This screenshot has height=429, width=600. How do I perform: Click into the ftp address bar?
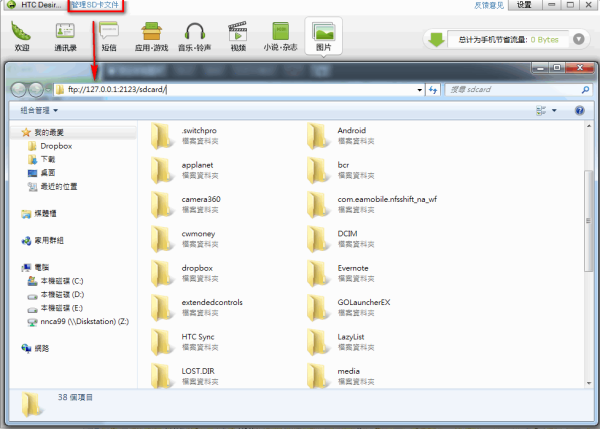pos(239,90)
